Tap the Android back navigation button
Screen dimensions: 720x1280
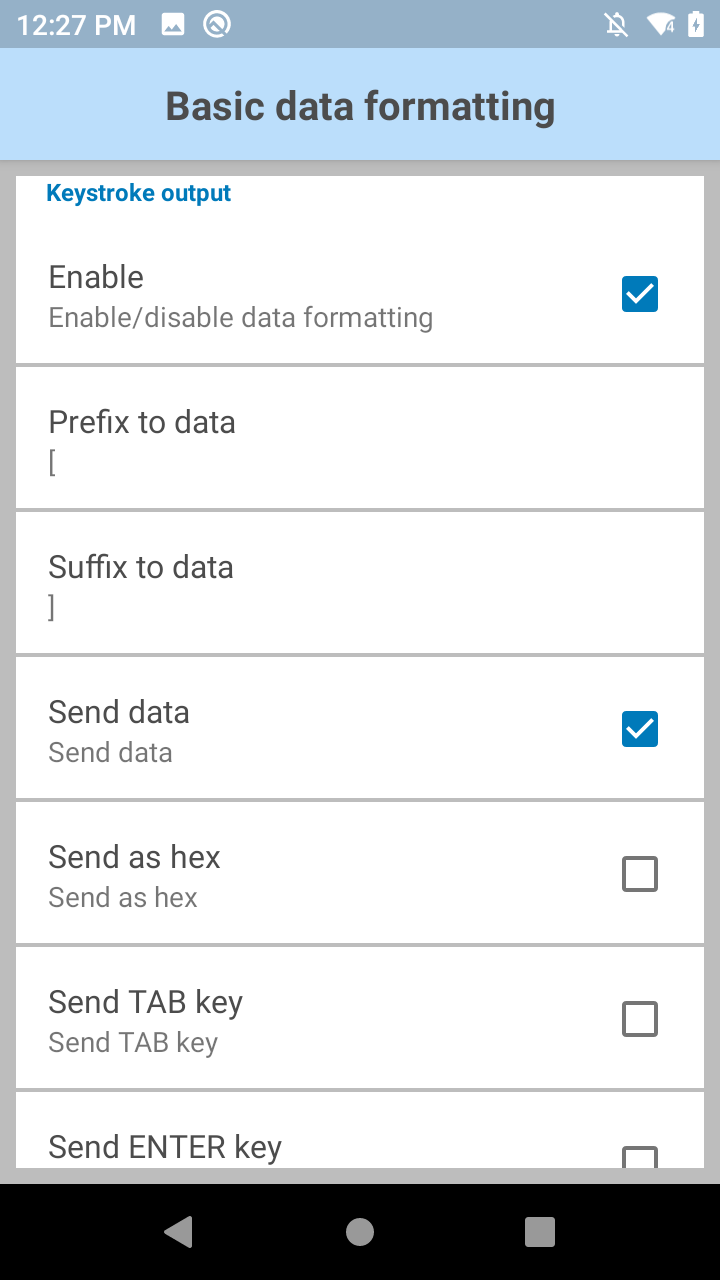[x=179, y=1232]
